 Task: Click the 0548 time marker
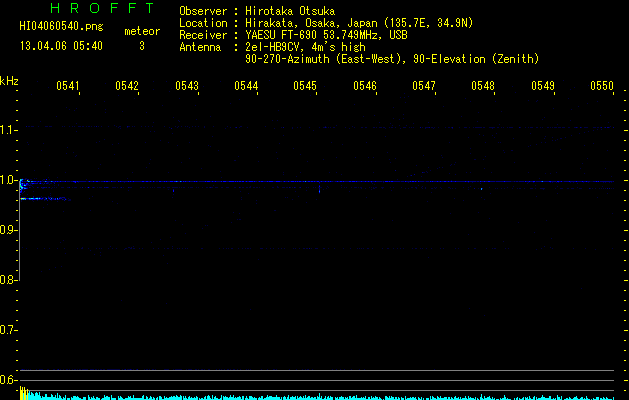pos(483,86)
